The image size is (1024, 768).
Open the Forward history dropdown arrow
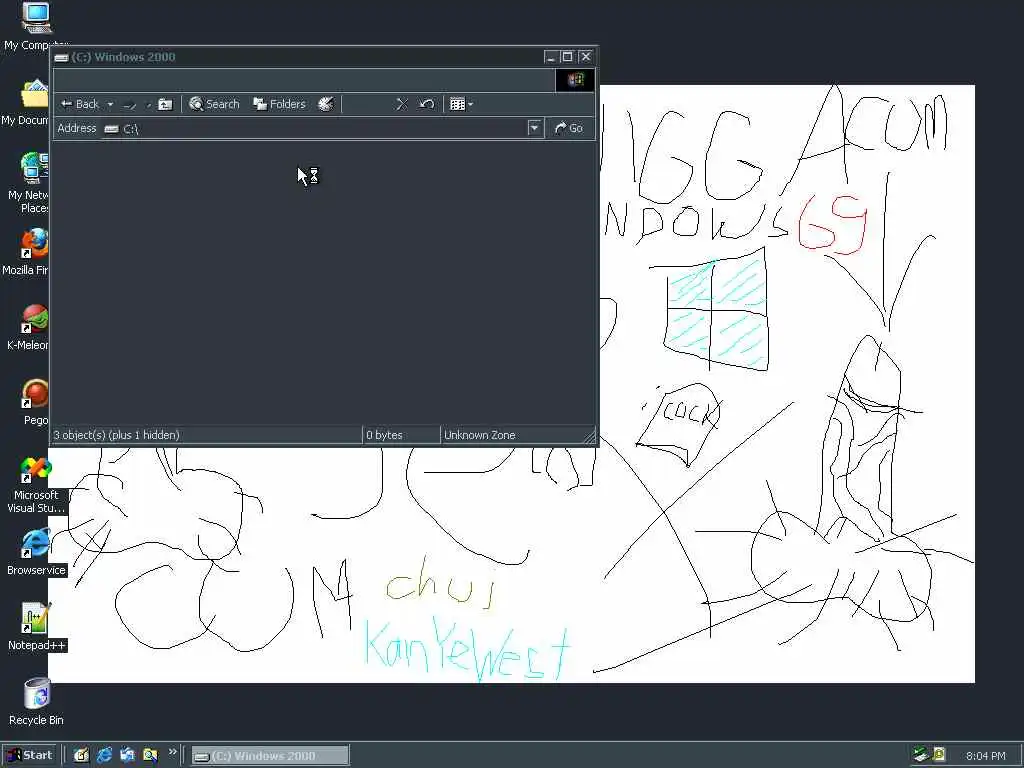click(148, 104)
